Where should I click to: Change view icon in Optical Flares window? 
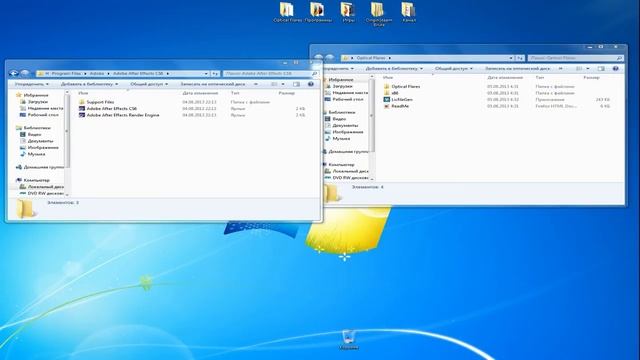pos(579,69)
